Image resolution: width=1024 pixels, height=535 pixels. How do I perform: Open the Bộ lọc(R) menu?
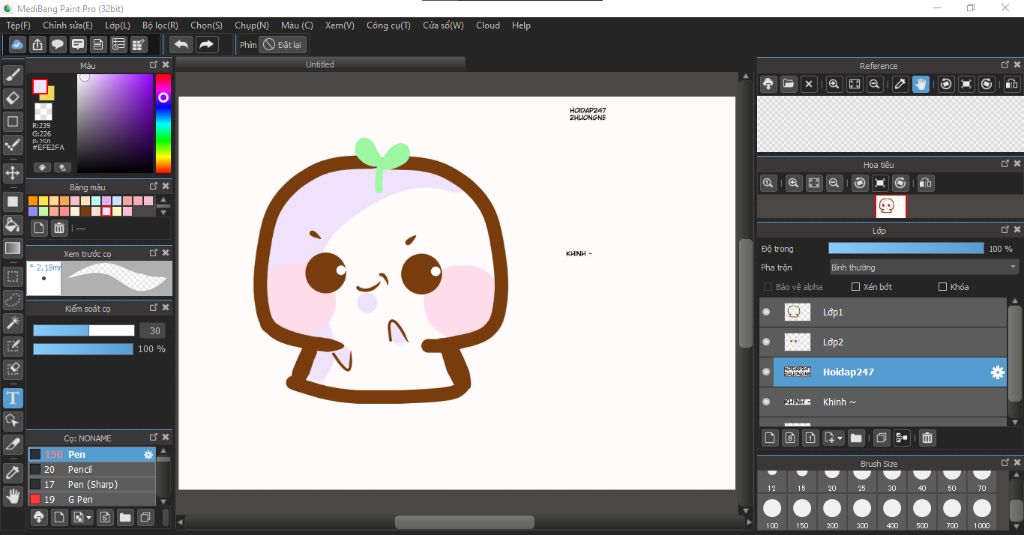tap(160, 25)
